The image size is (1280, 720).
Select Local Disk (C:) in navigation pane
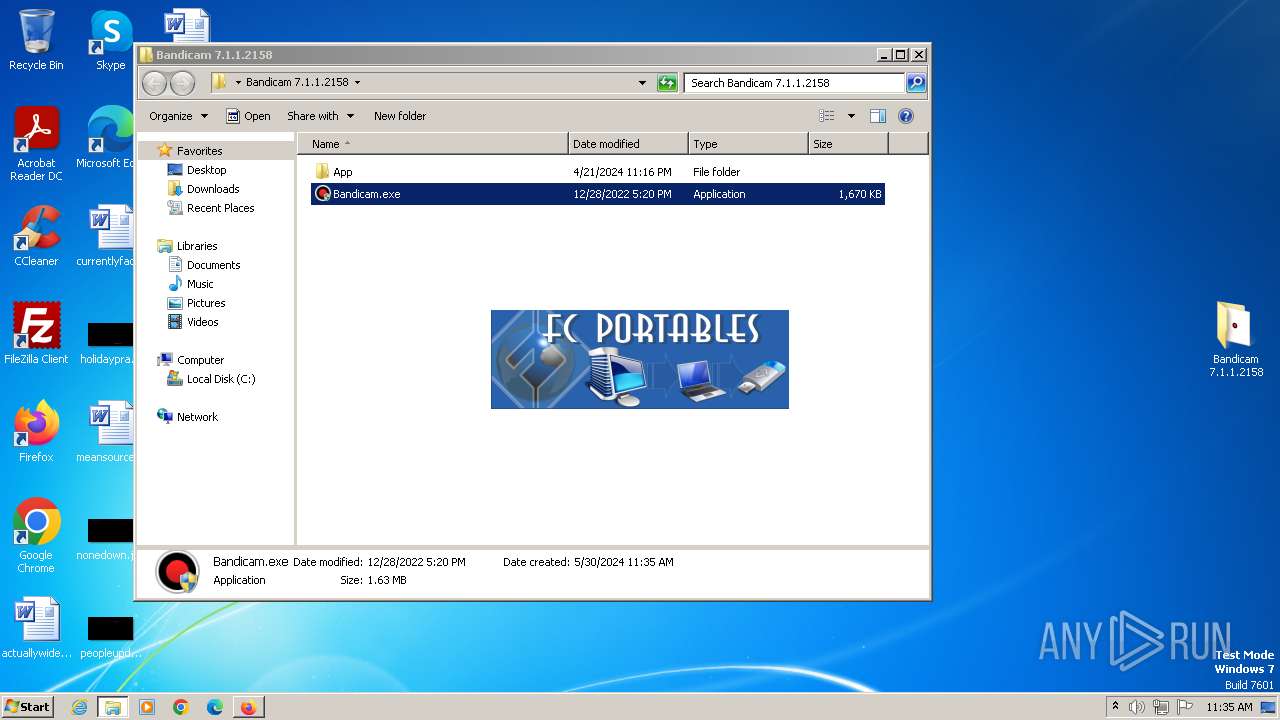click(220, 379)
